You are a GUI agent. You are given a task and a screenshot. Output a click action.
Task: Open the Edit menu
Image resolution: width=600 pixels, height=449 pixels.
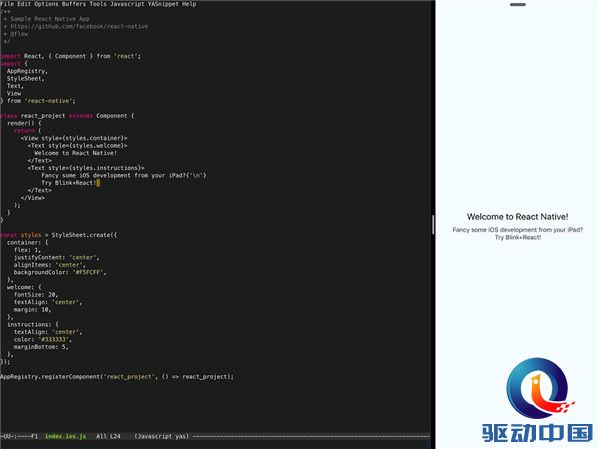click(x=25, y=4)
